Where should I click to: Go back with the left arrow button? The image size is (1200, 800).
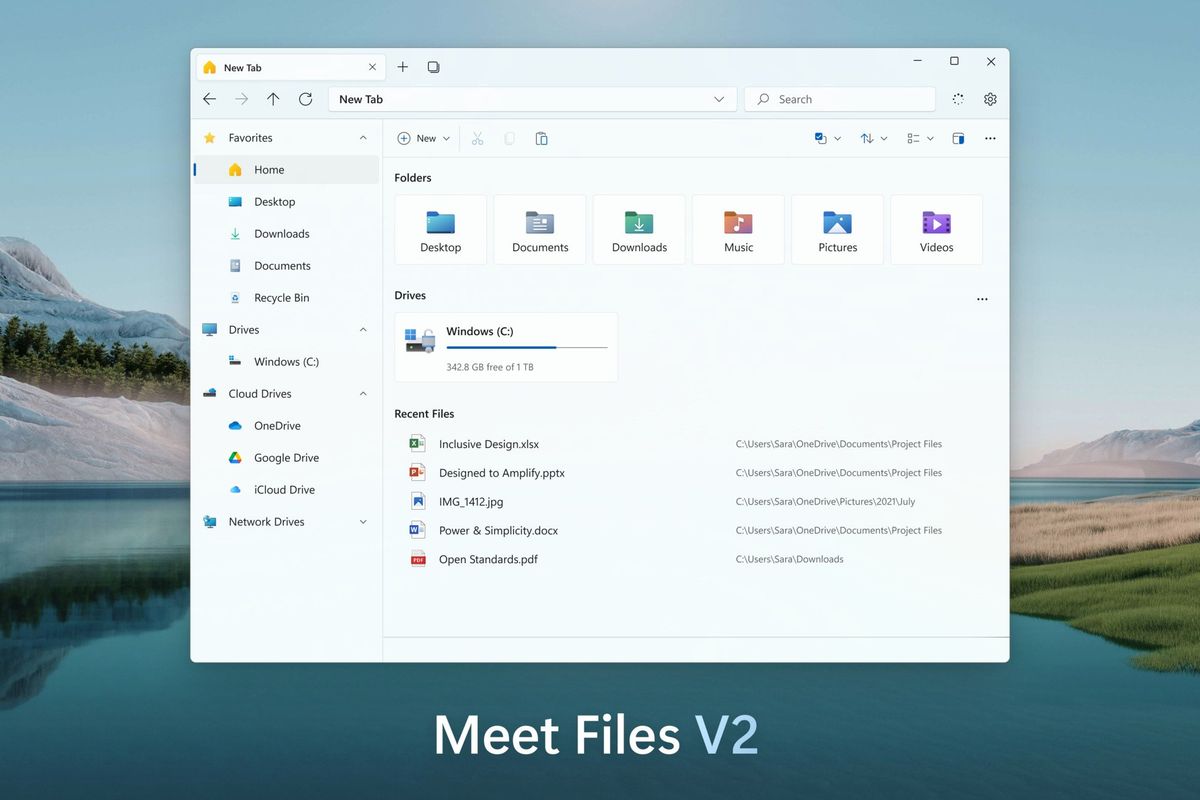tap(209, 99)
